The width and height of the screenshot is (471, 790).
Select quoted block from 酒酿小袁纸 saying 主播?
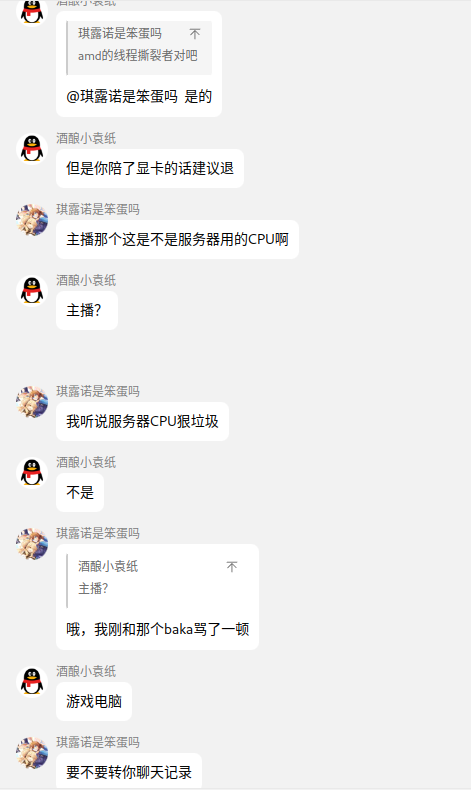click(x=157, y=581)
